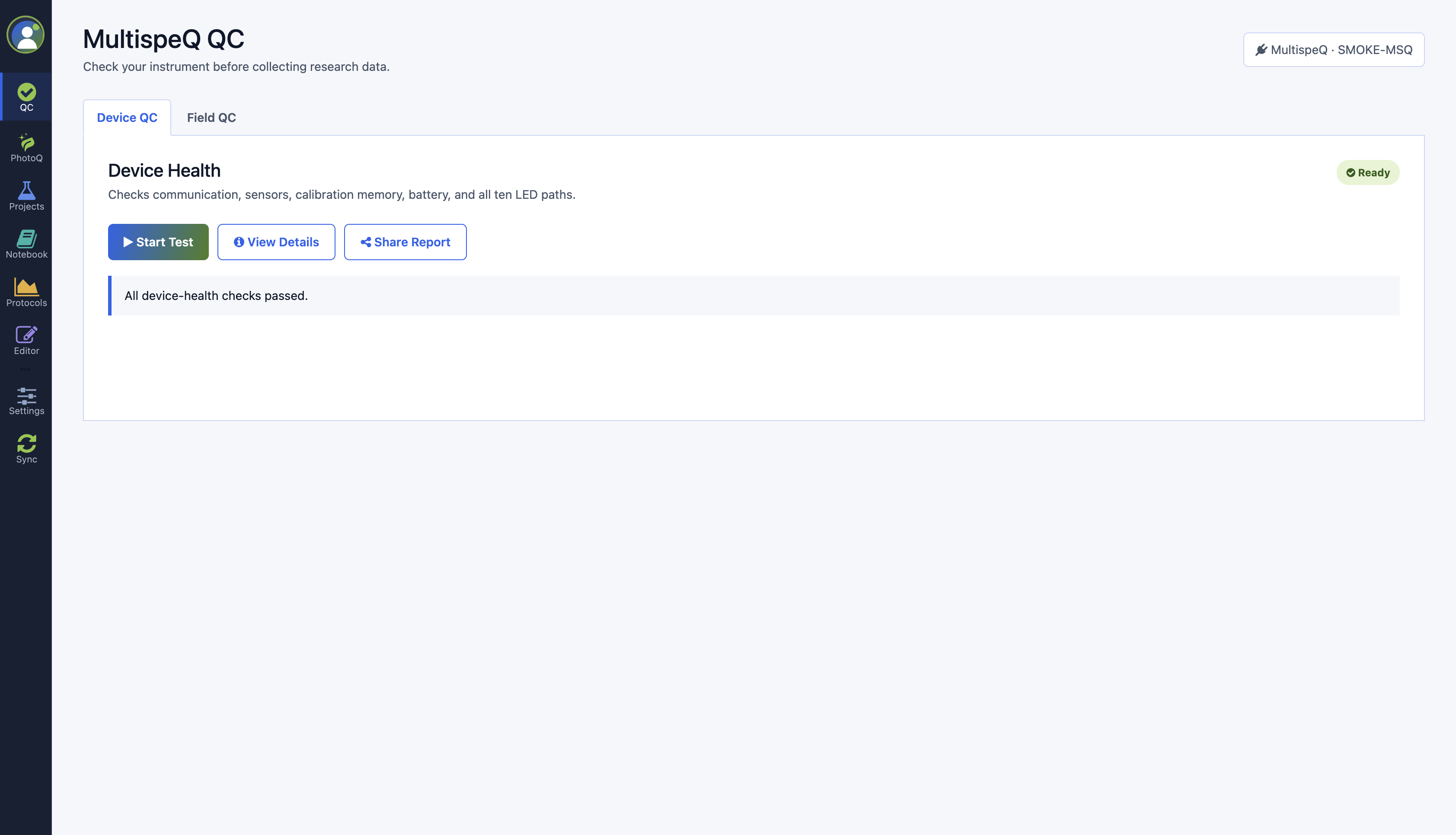Open View Details for device health

click(276, 242)
